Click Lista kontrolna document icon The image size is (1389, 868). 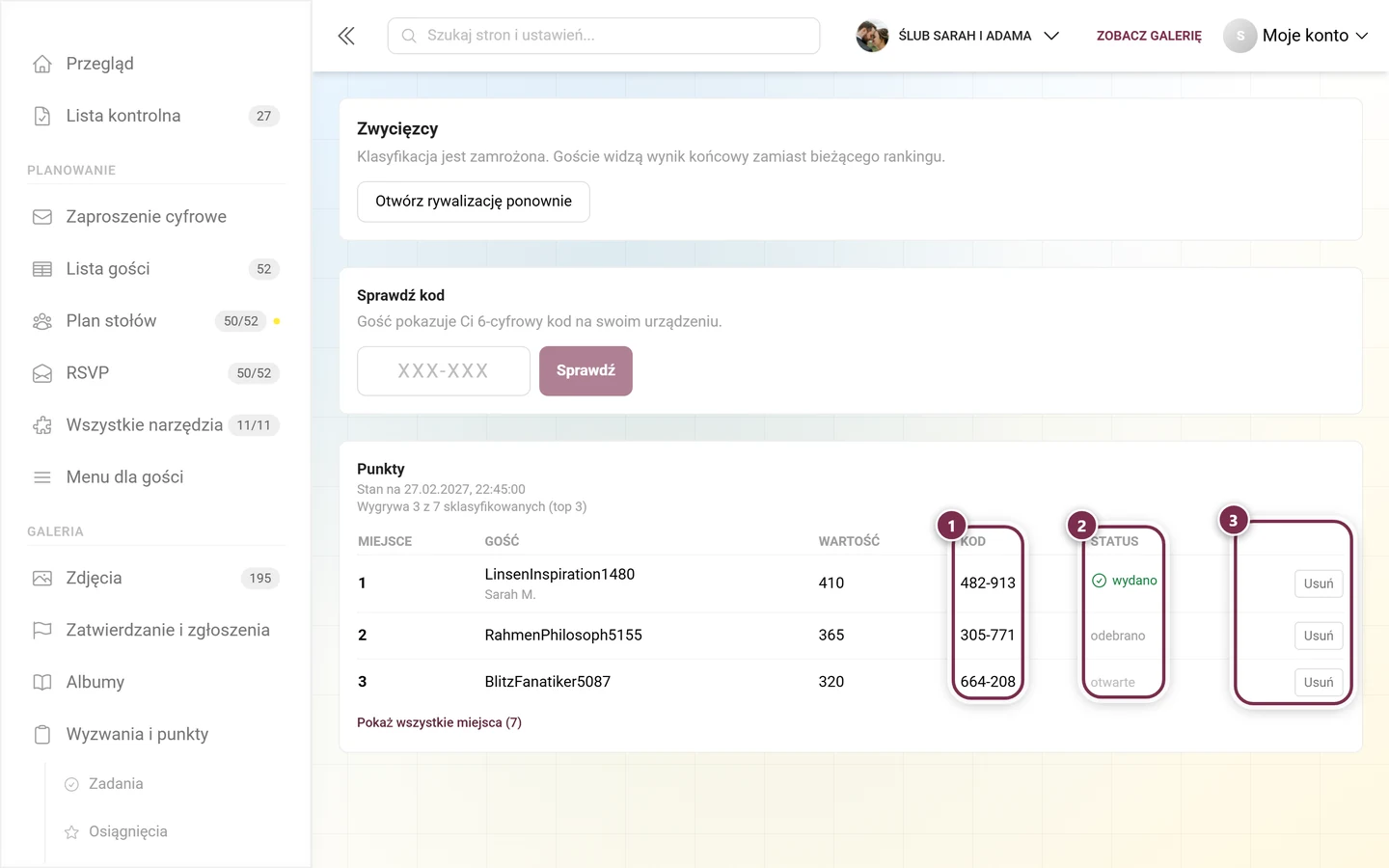coord(42,116)
